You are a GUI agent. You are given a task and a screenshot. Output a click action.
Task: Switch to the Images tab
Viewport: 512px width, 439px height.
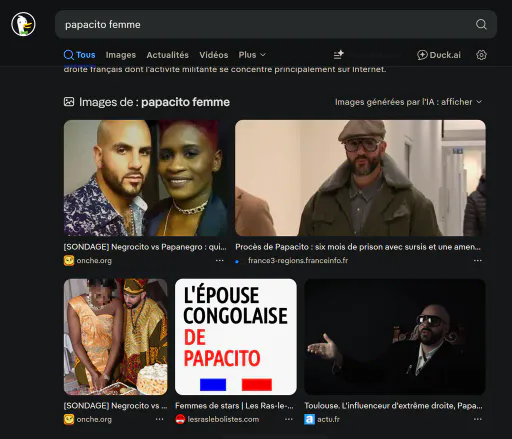pos(121,55)
